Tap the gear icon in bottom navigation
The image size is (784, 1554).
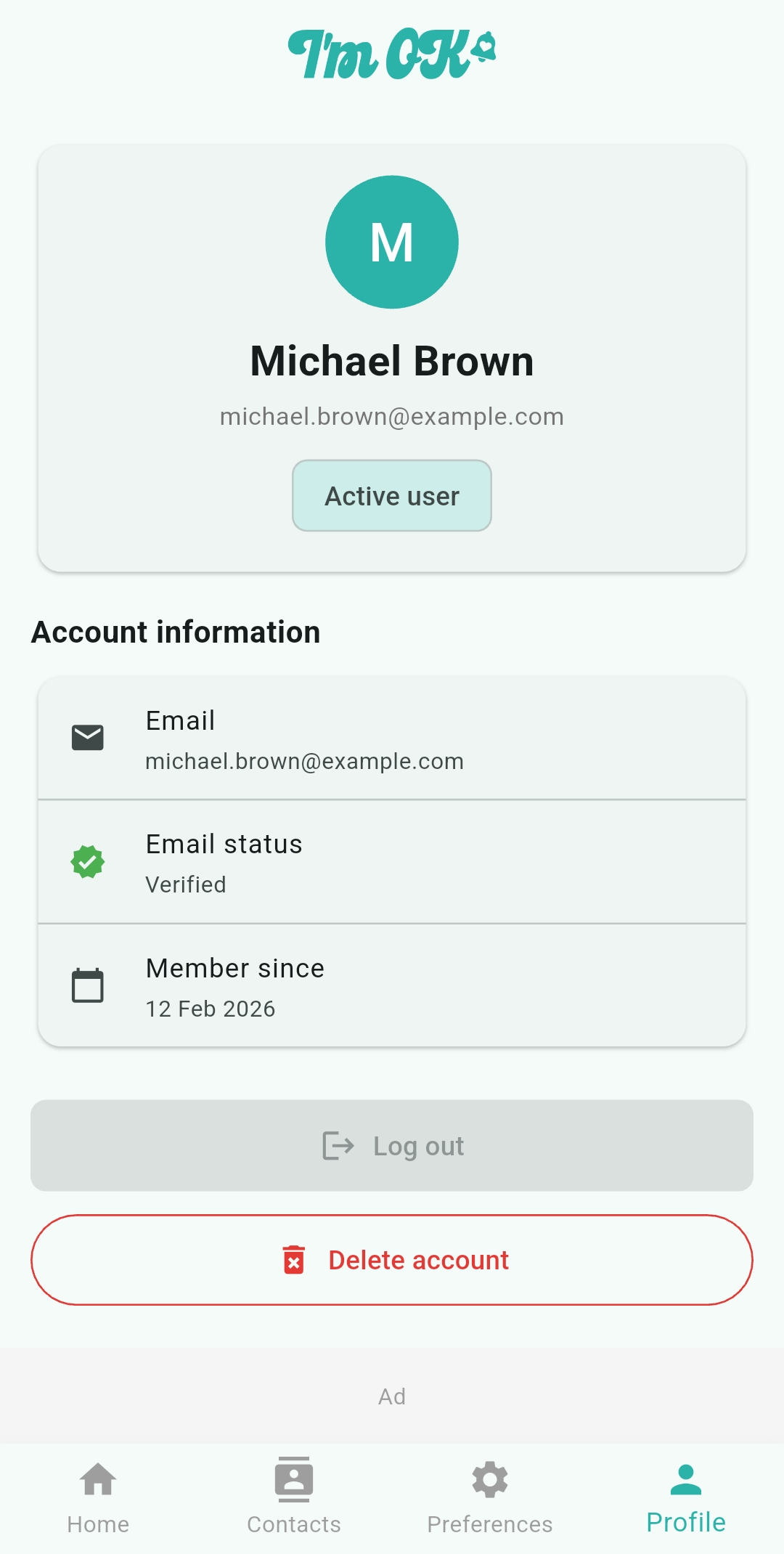coord(490,1479)
